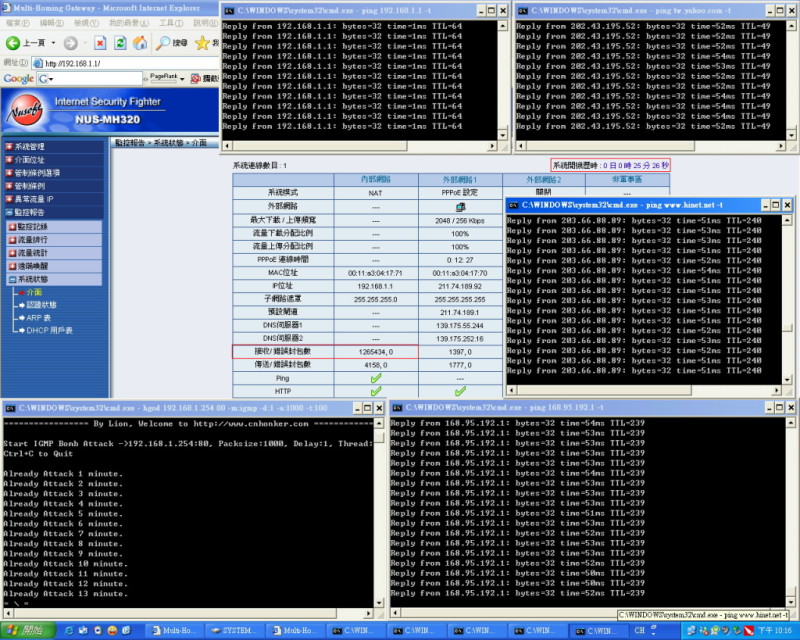Click the Search magnifier on IE toolbar
Screen dimensions: 800x640
pos(163,43)
